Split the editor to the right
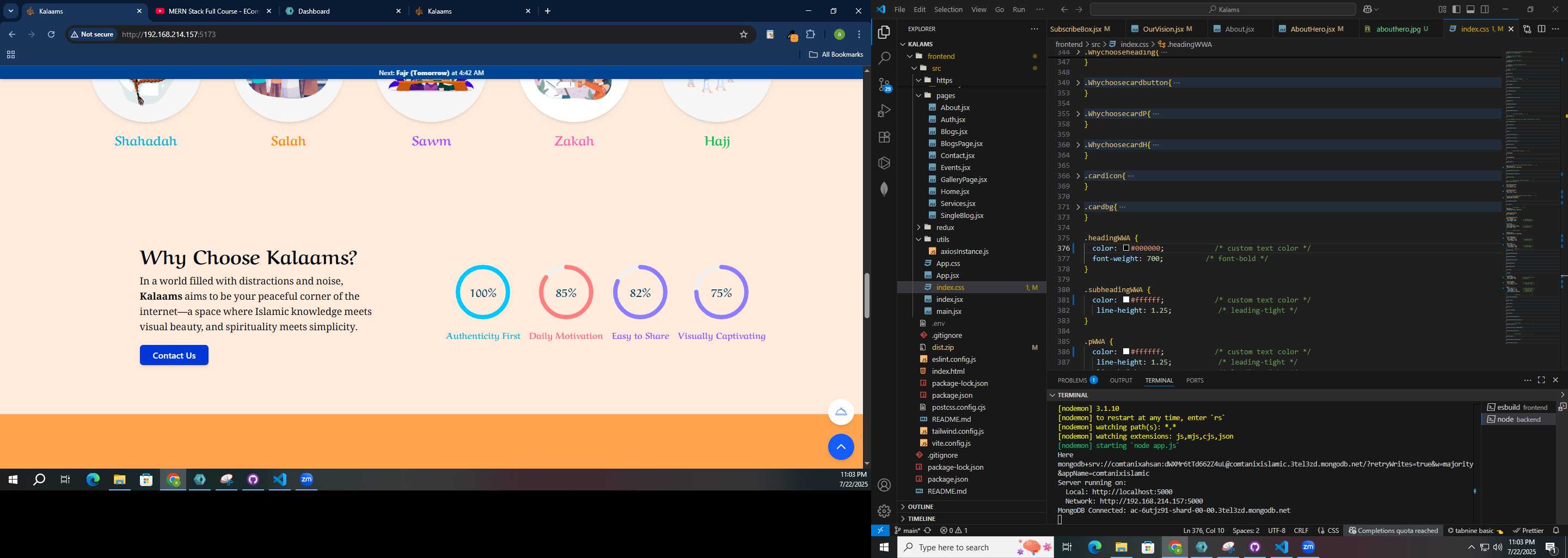Screen dimensions: 1568x558 pyautogui.click(x=1541, y=29)
